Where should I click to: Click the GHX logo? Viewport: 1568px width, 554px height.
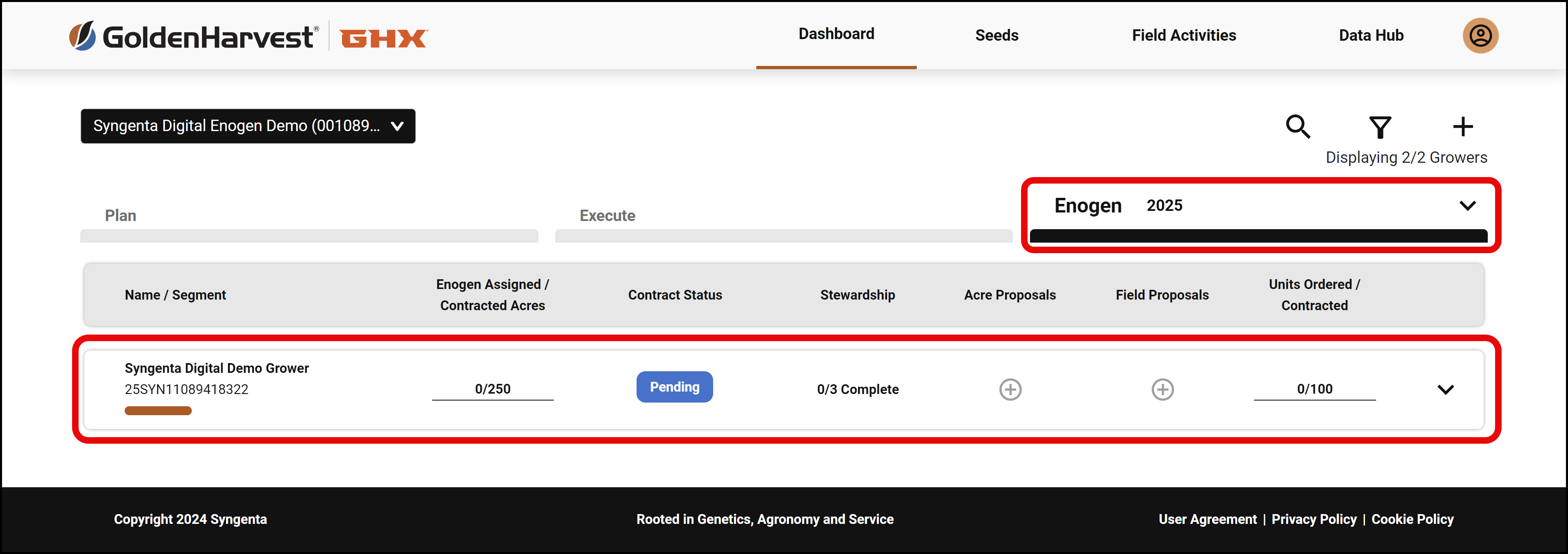(384, 38)
